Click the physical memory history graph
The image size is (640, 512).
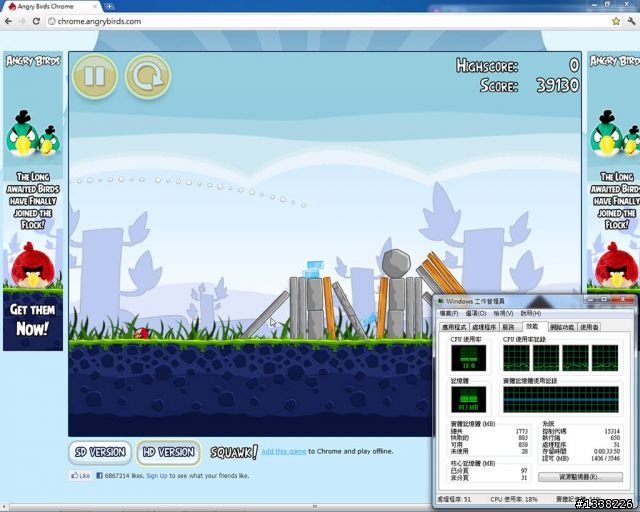point(561,399)
